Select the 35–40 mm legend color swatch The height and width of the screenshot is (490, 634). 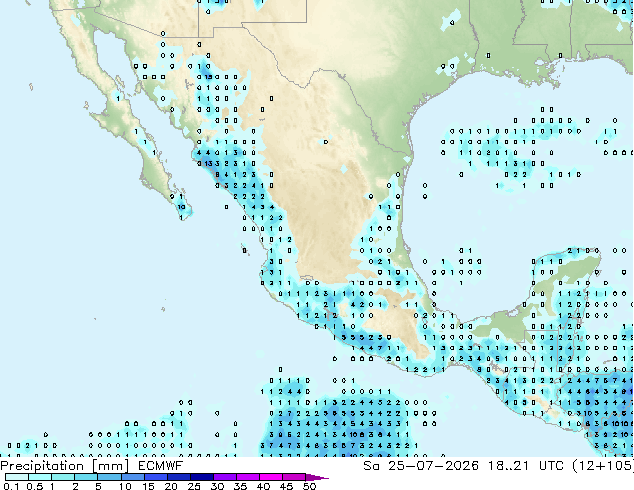click(247, 477)
